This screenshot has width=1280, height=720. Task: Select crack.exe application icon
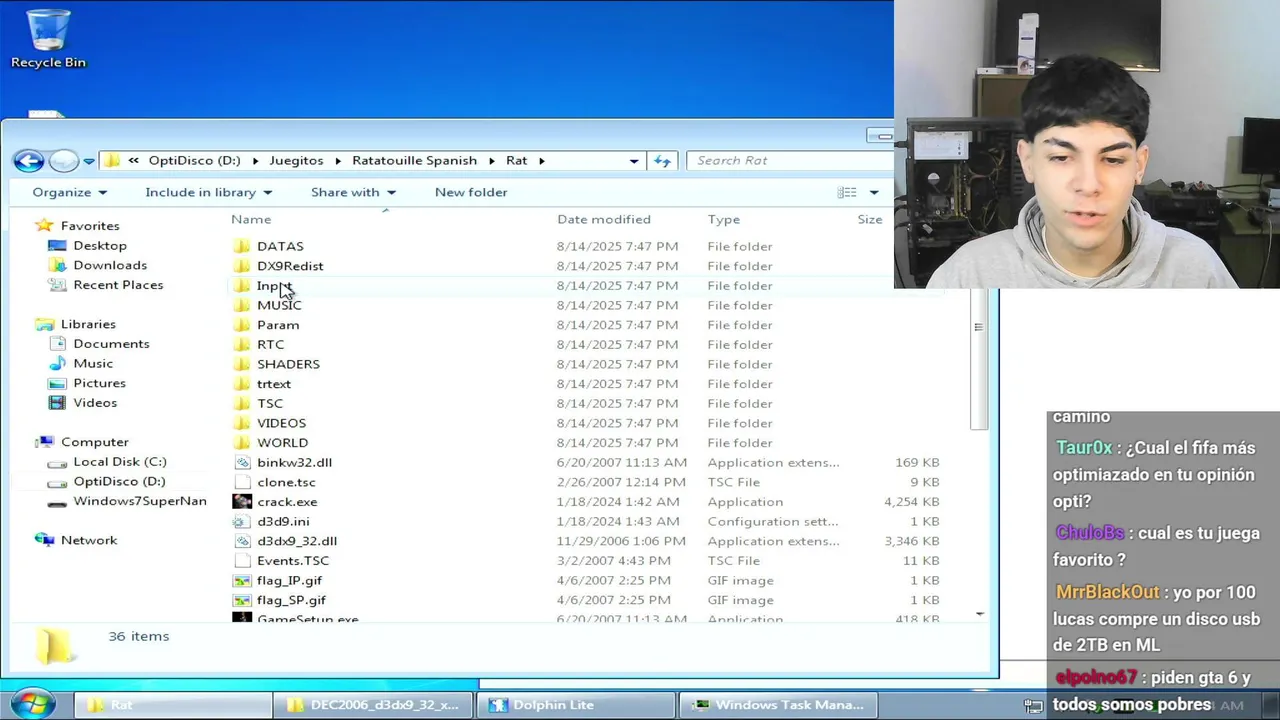pyautogui.click(x=242, y=502)
